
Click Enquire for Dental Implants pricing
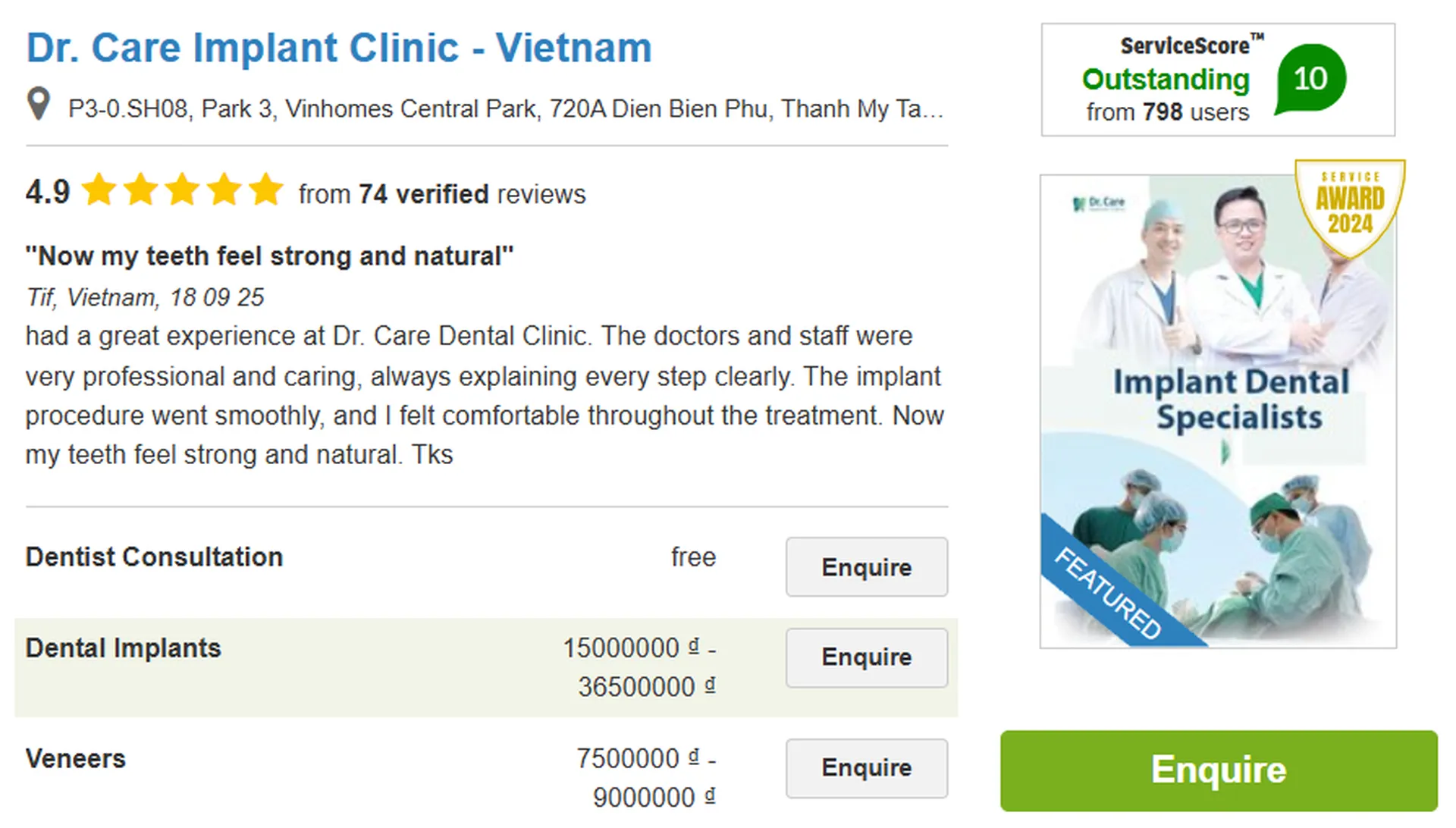pos(866,657)
